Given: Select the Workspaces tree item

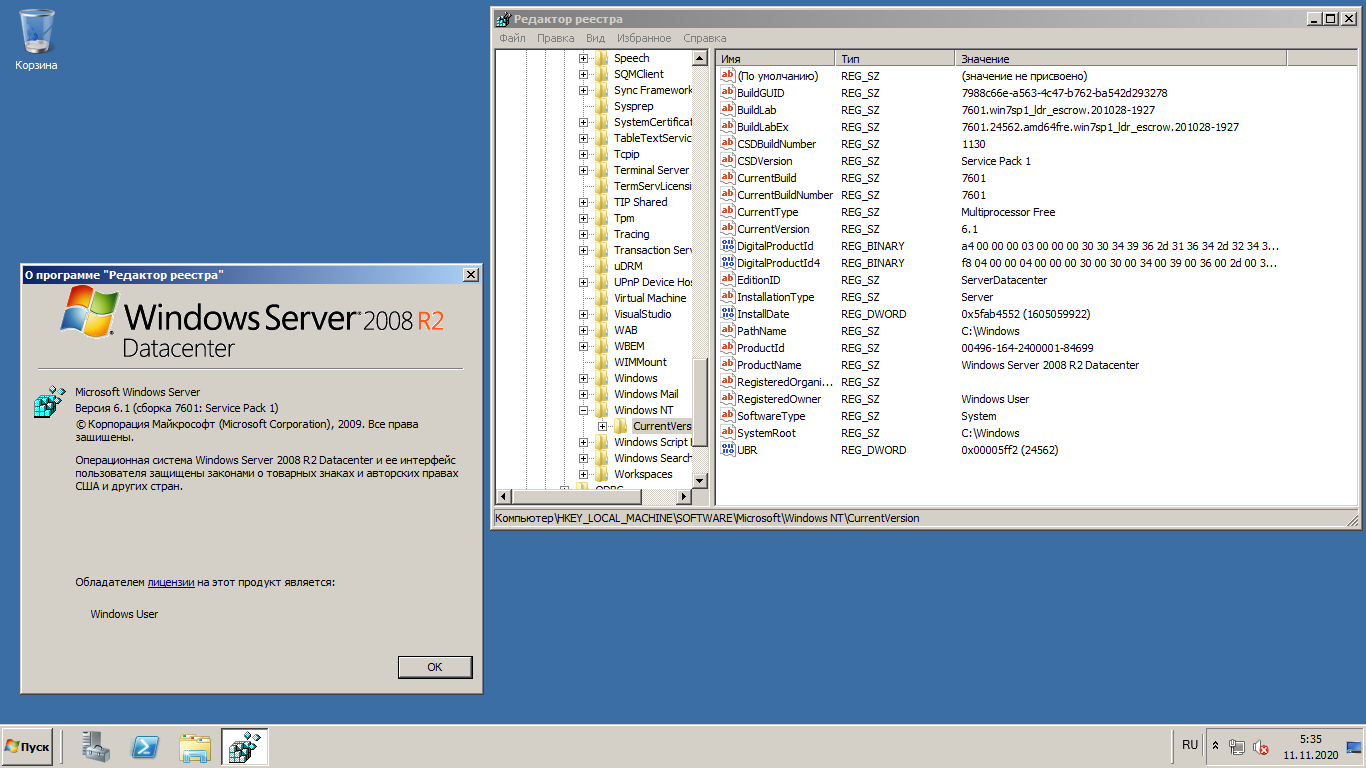Looking at the screenshot, I should coord(643,474).
